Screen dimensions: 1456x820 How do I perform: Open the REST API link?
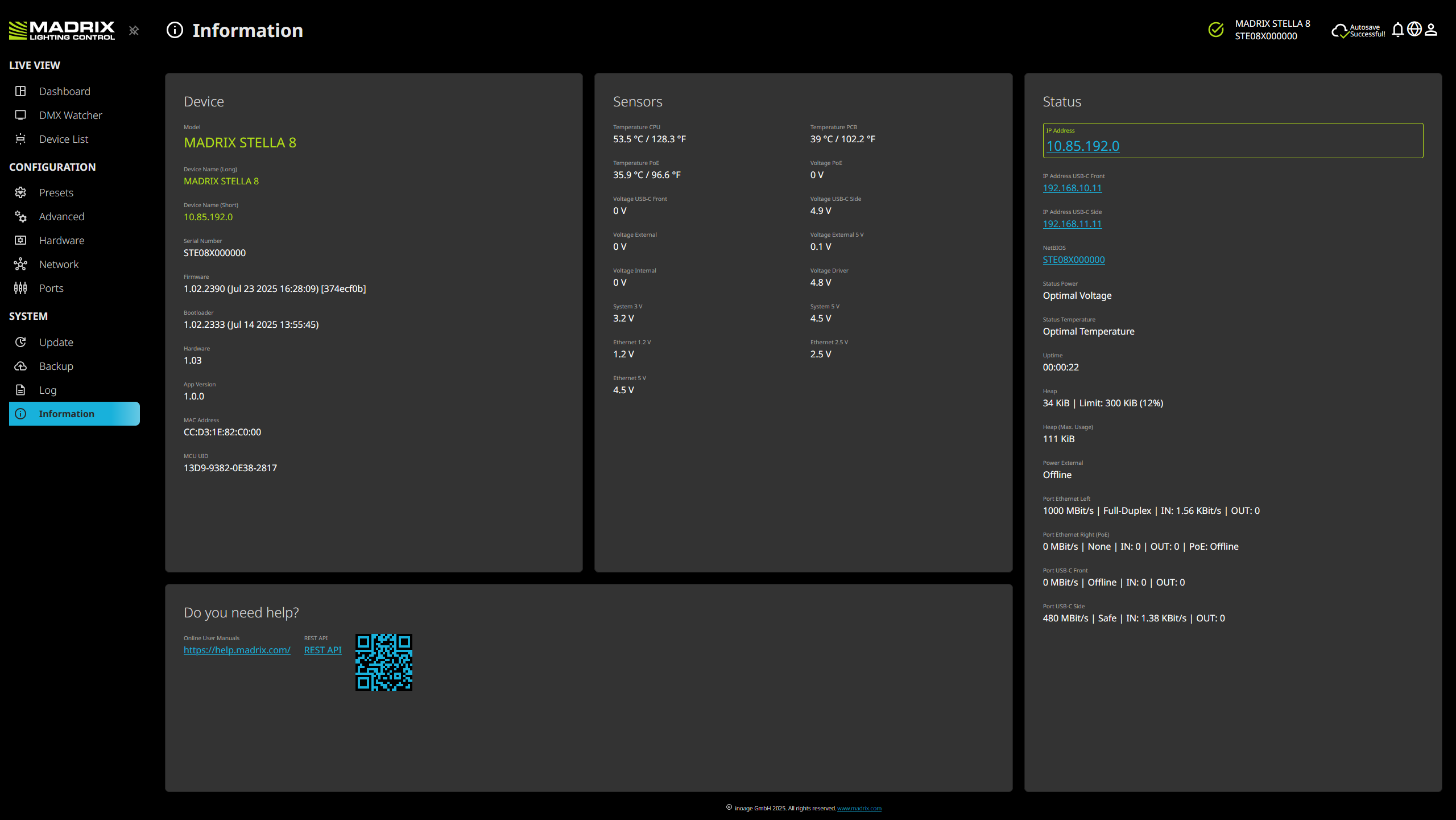pyautogui.click(x=322, y=650)
